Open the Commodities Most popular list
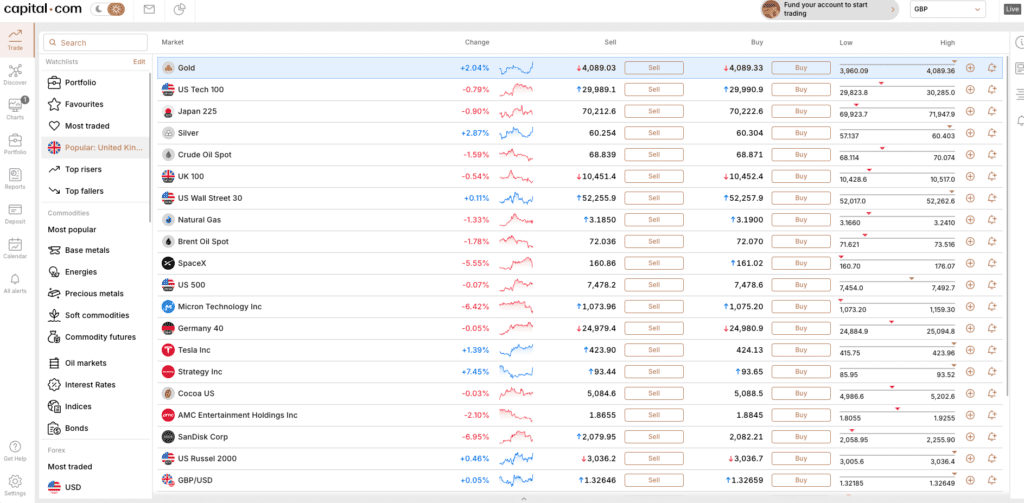 (72, 229)
